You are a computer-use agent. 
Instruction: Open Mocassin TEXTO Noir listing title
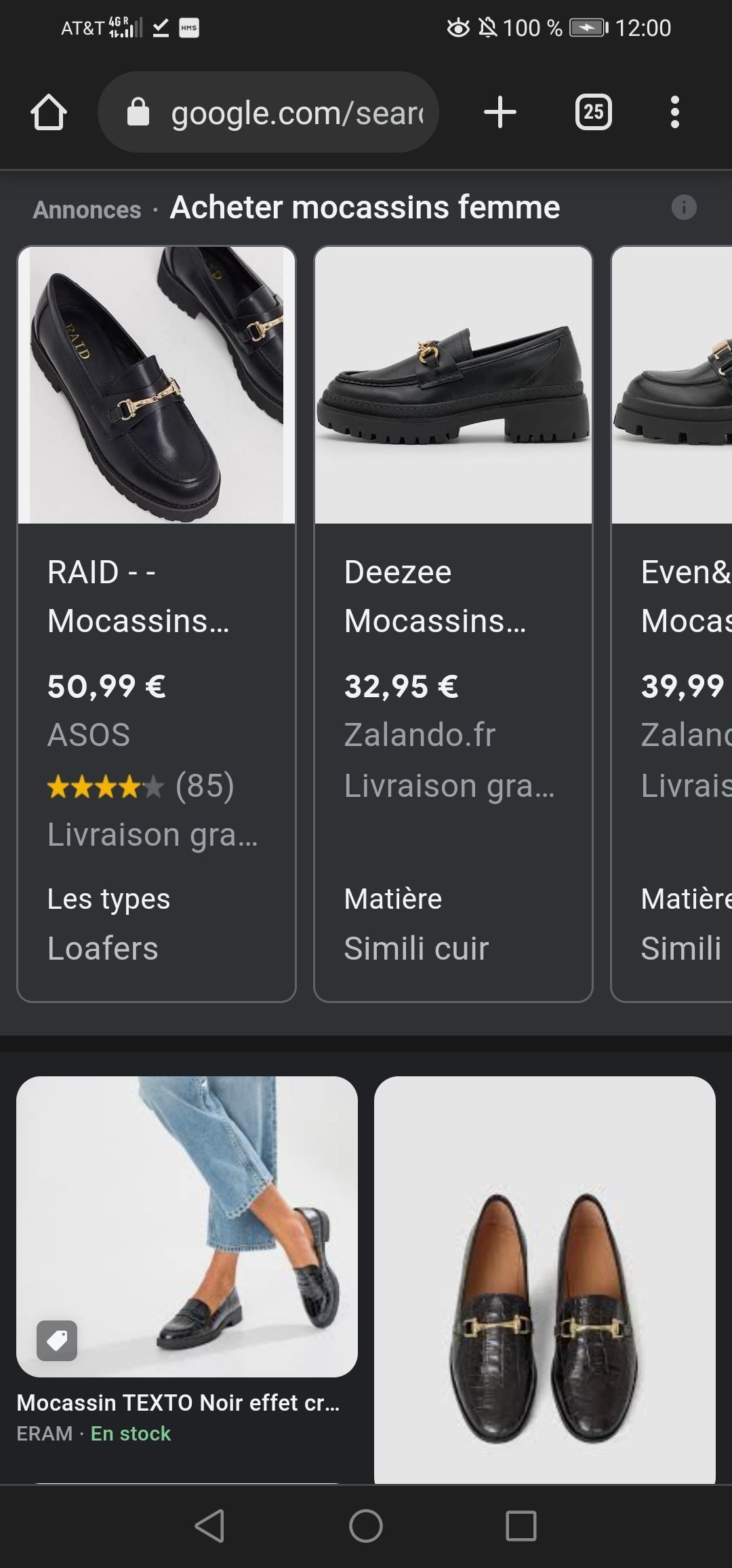point(178,1403)
